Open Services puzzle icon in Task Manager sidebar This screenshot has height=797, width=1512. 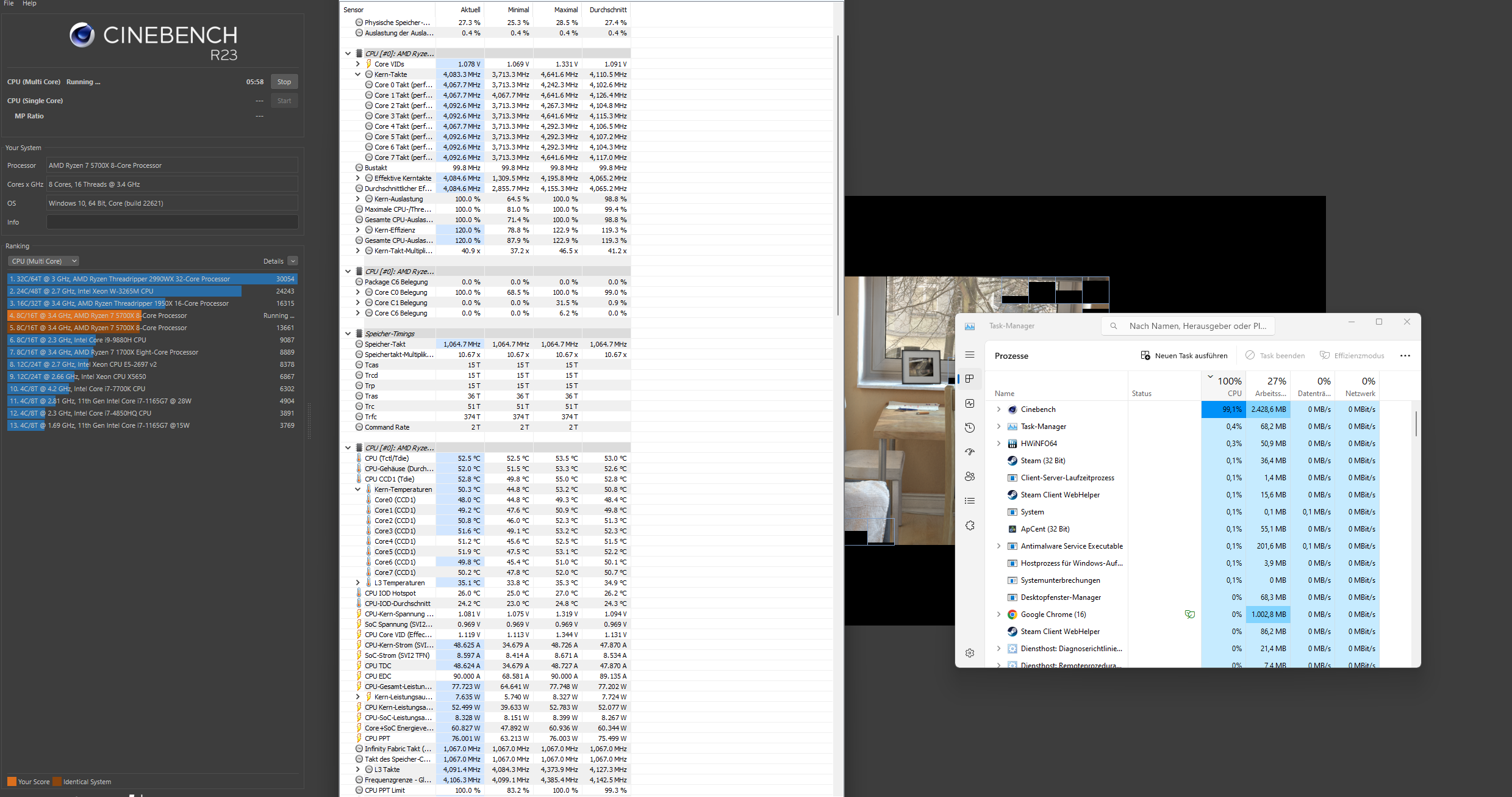[970, 525]
